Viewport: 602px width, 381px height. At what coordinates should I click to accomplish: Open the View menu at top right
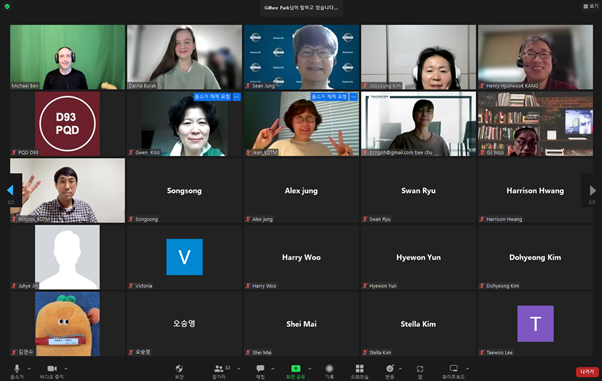(x=590, y=7)
